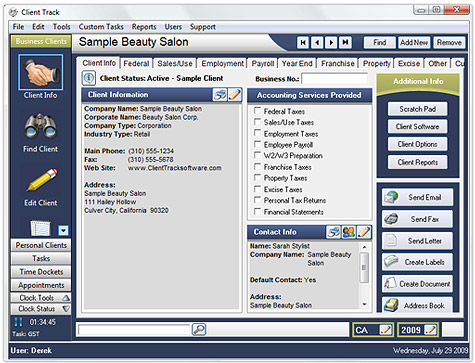Check Personal Tax Returns
Screen dimensions: 475x363
257,200
